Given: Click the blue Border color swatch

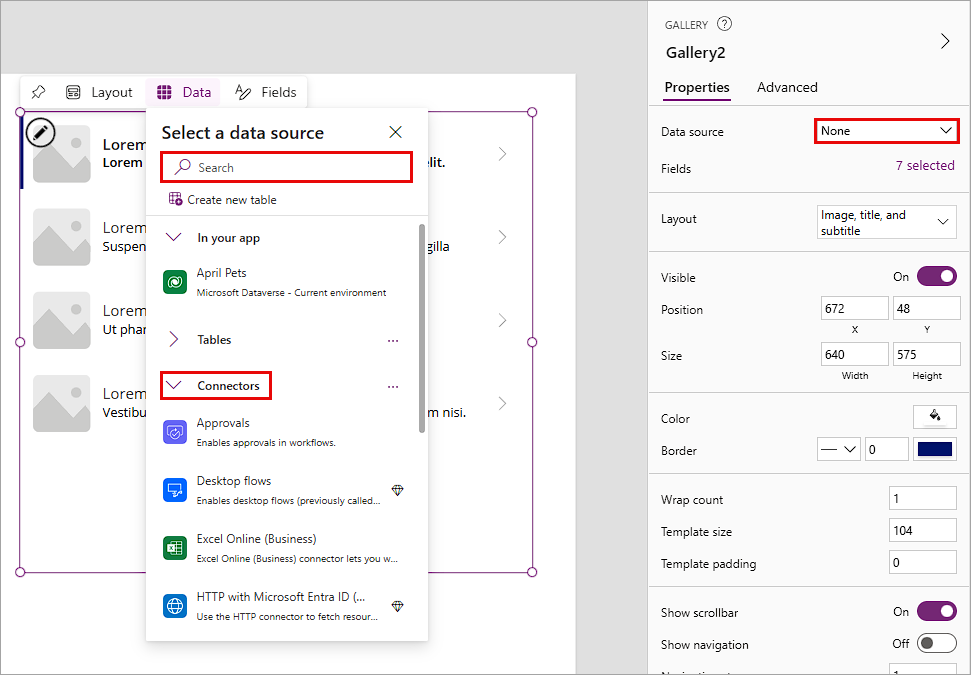Looking at the screenshot, I should (934, 449).
